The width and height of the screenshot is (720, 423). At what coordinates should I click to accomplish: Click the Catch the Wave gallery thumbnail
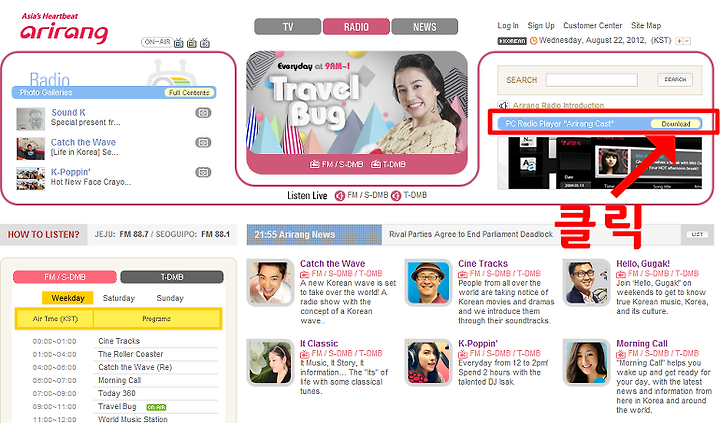click(30, 149)
